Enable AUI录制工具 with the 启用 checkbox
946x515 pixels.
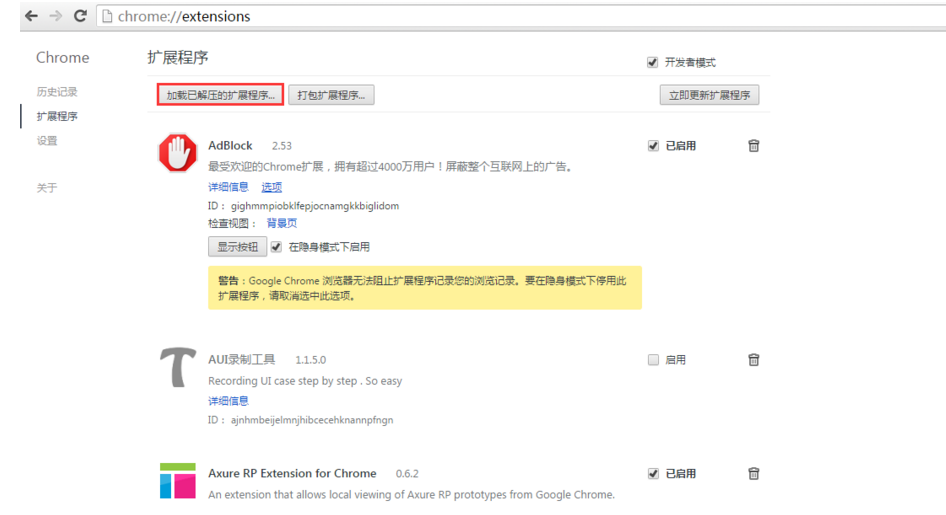click(653, 359)
